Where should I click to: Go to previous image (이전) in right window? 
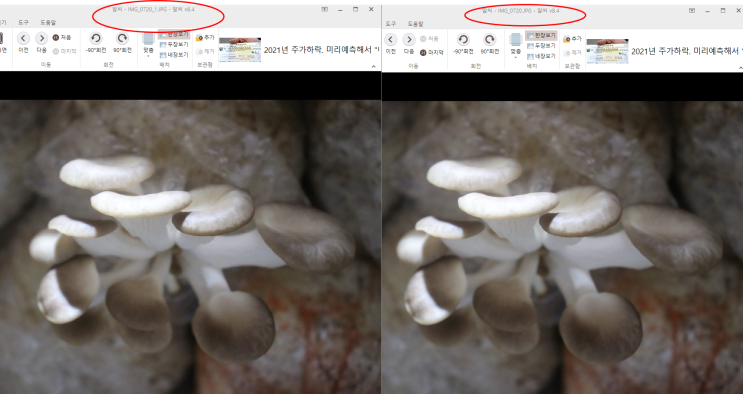coord(390,44)
